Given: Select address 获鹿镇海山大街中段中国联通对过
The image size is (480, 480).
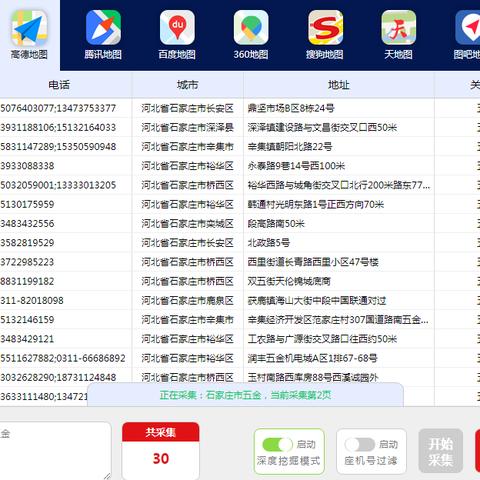Looking at the screenshot, I should [x=317, y=301].
